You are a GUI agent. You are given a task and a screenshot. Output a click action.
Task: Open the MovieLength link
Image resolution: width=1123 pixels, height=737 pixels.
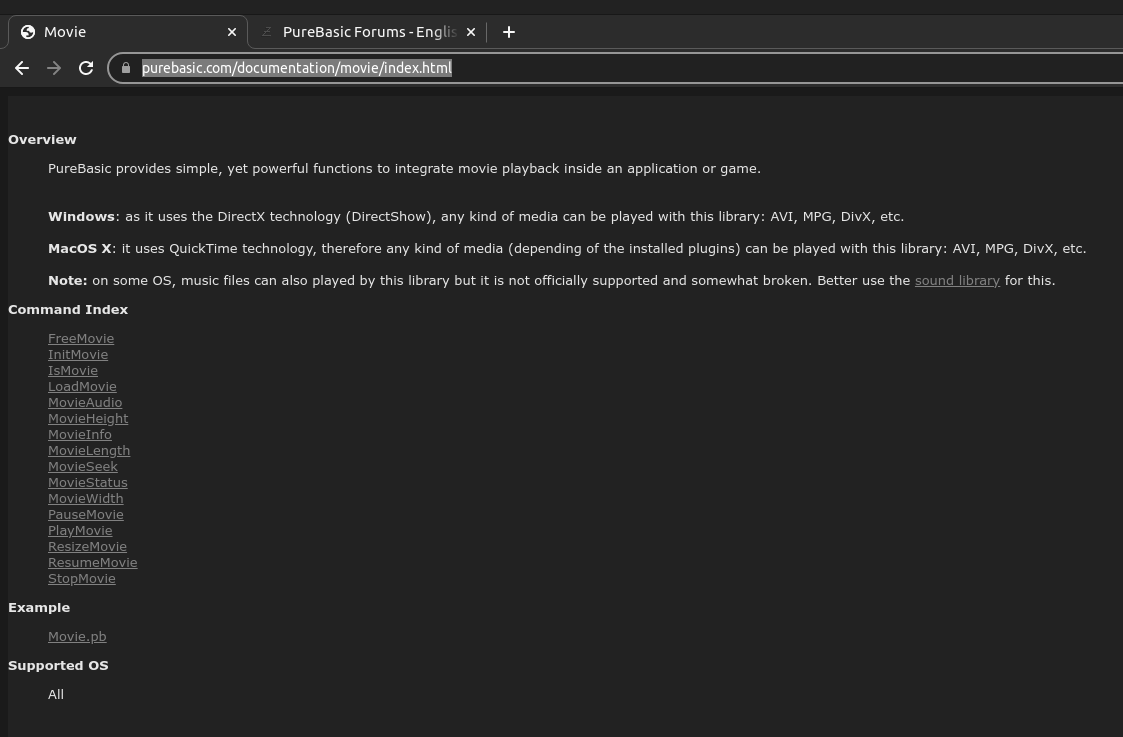(89, 451)
